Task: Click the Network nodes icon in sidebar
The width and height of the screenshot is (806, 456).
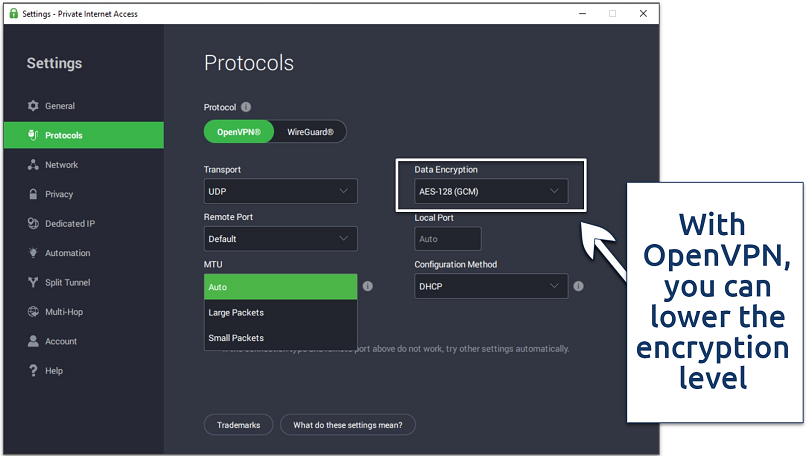Action: [33, 165]
